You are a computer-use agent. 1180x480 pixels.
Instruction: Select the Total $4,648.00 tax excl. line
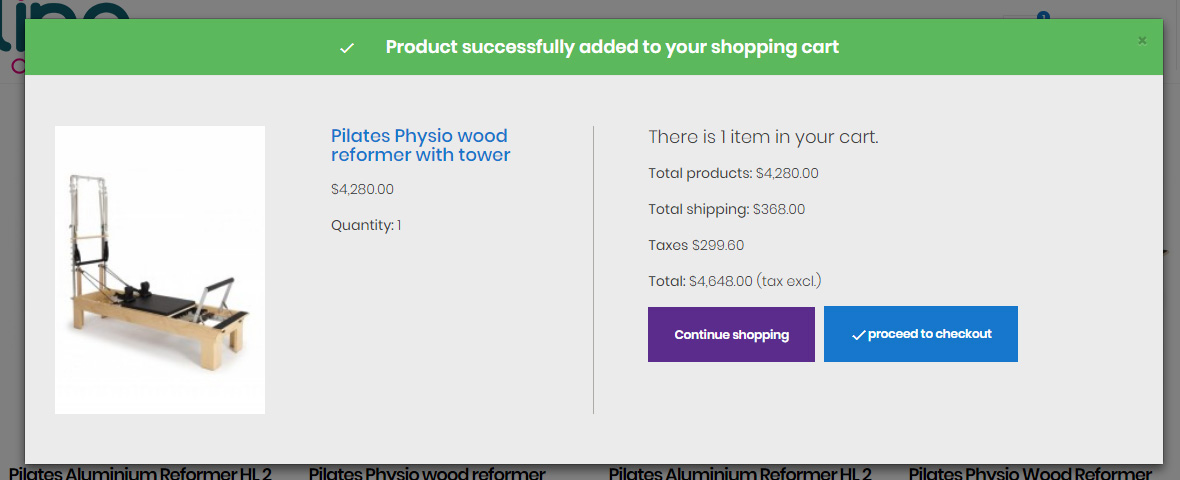pyautogui.click(x=741, y=281)
